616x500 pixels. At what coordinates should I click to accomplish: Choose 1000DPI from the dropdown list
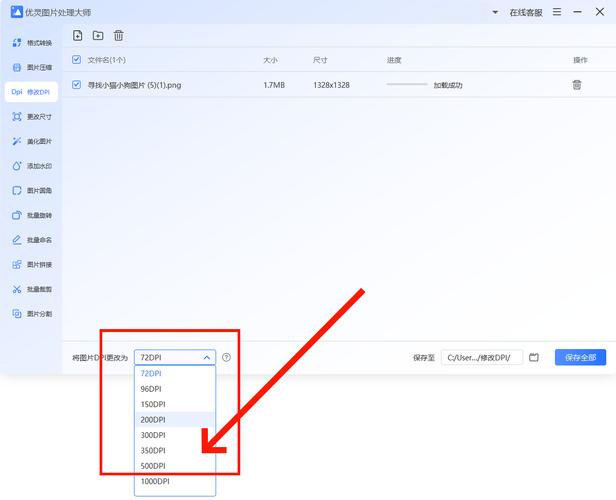pos(175,481)
